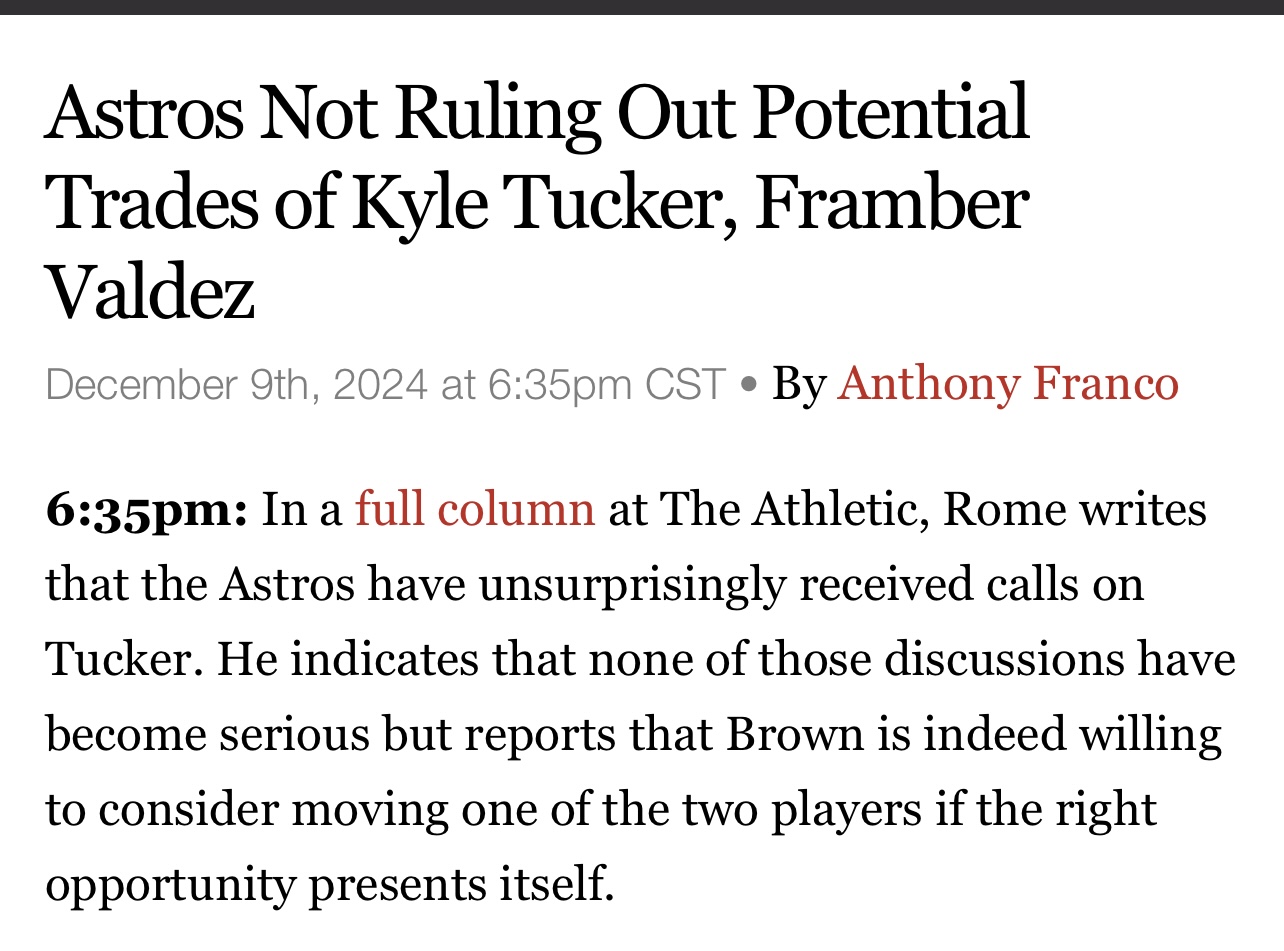Click the word 'Astros' starting the headline

[x=144, y=113]
